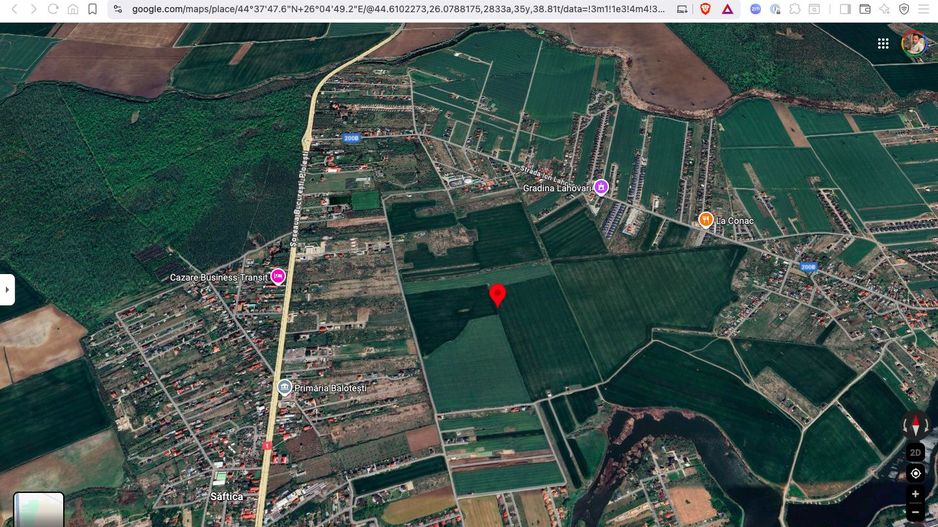Viewport: 938px width, 527px height.
Task: Bookmark this page with the bookmark icon
Action: click(x=92, y=9)
